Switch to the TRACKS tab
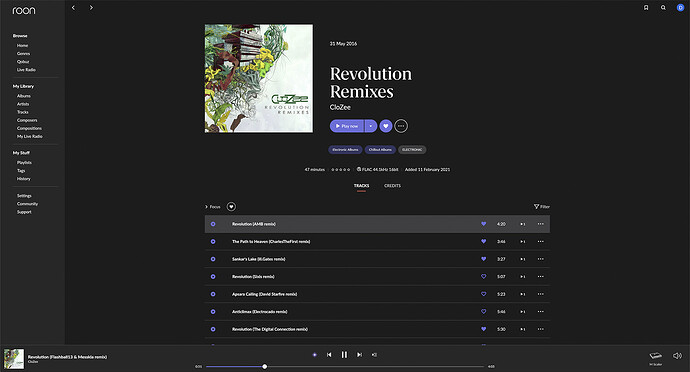 click(x=361, y=186)
